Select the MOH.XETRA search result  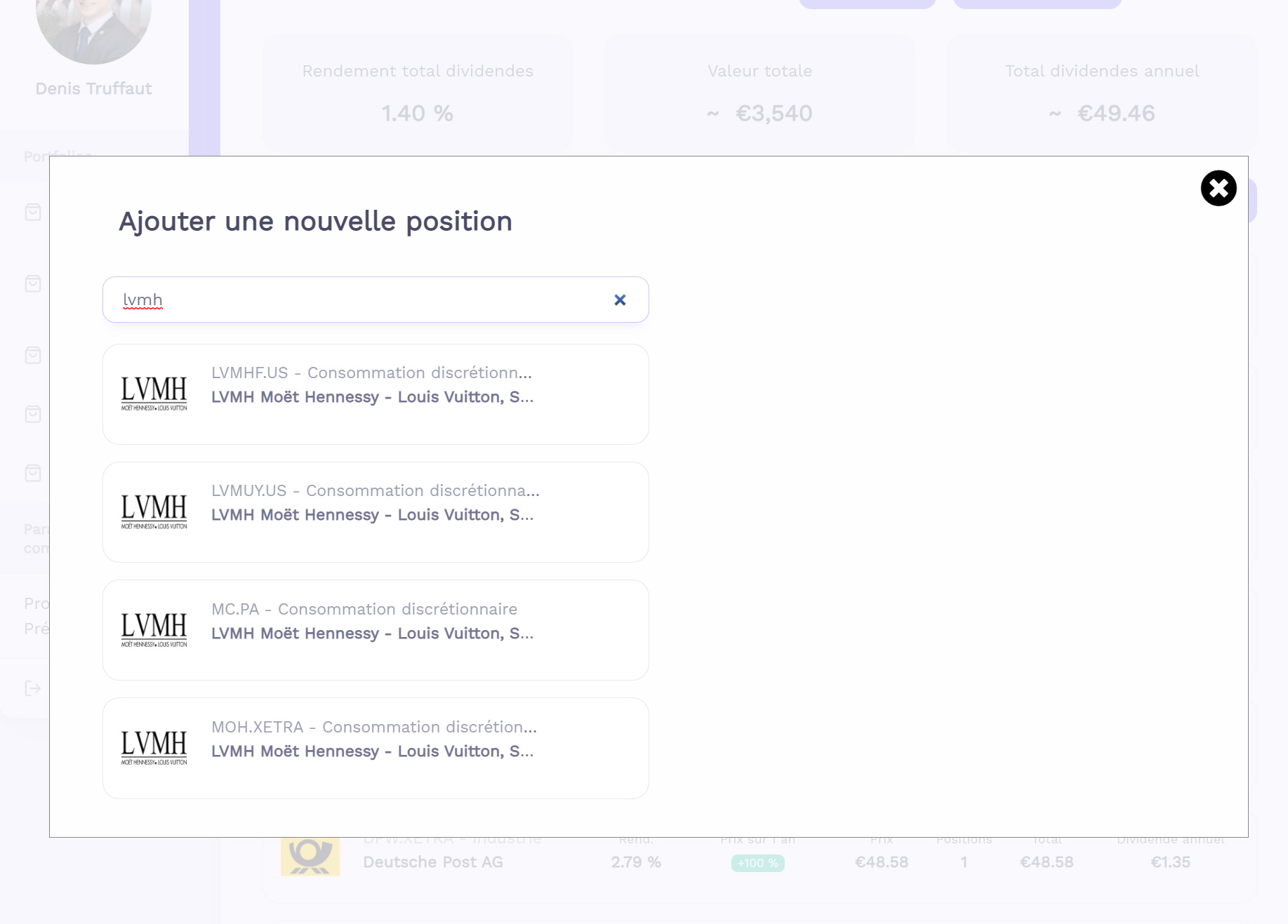tap(376, 748)
